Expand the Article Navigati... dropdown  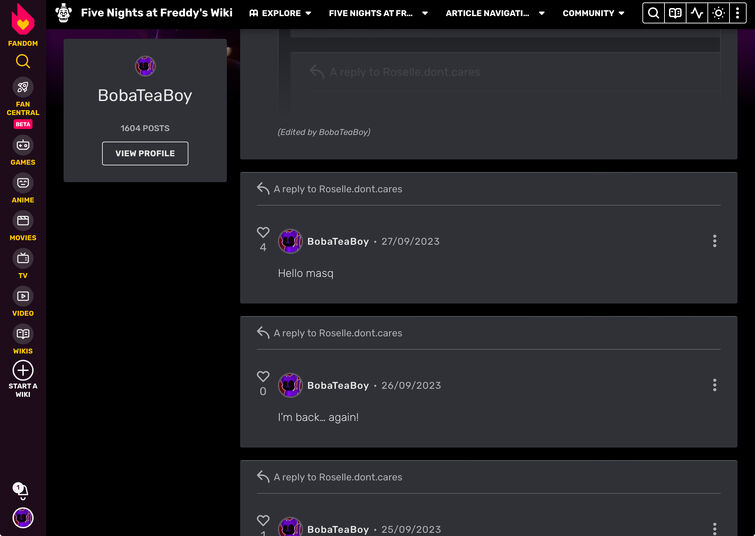(x=495, y=13)
